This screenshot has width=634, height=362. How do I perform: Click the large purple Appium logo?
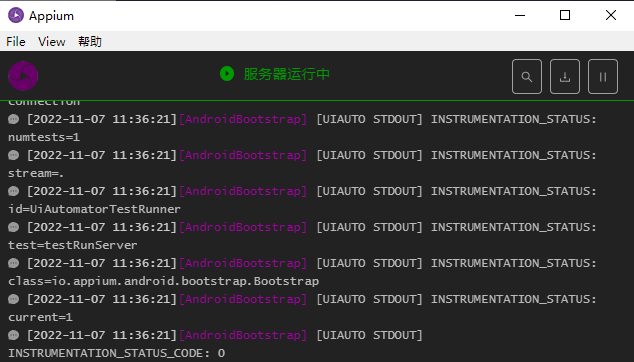23,76
